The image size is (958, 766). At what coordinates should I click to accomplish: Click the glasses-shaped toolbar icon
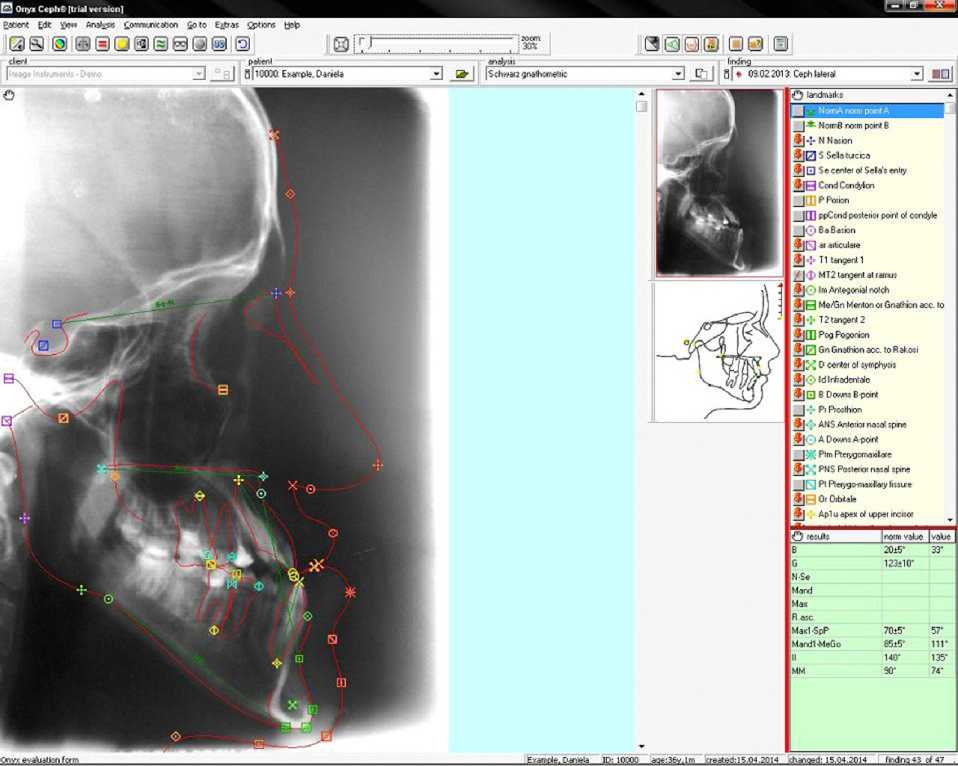pyautogui.click(x=180, y=43)
